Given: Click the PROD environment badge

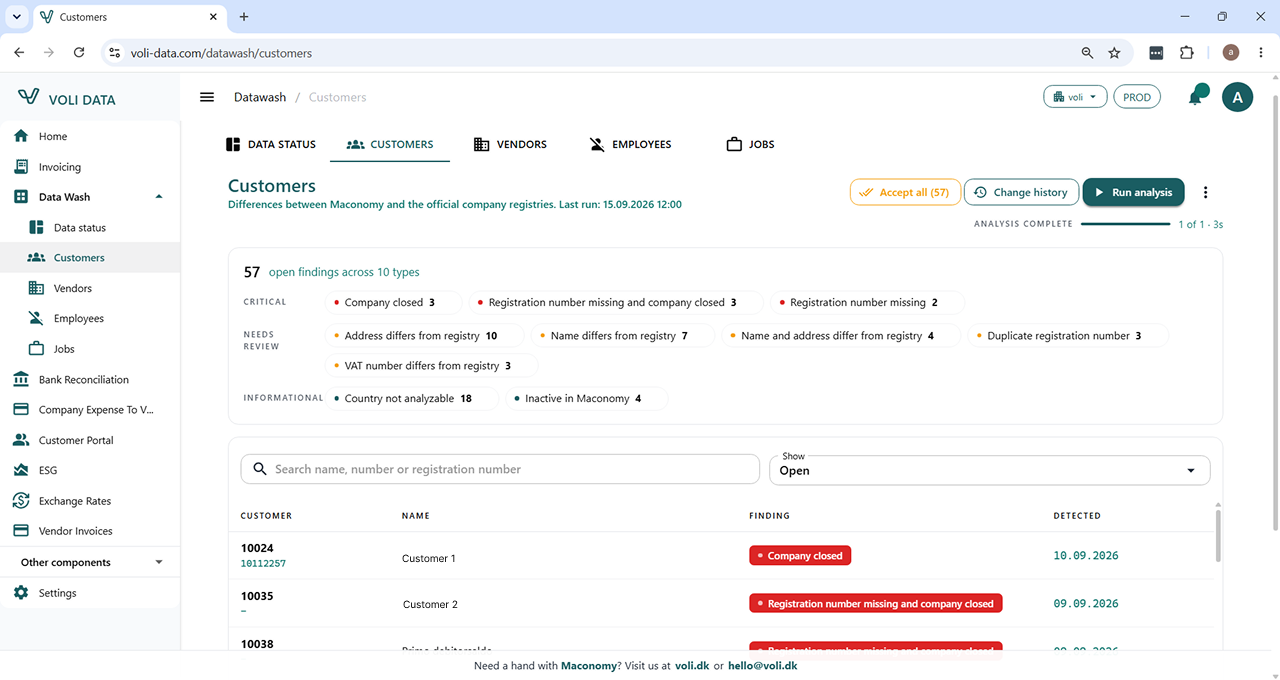Looking at the screenshot, I should [x=1137, y=97].
